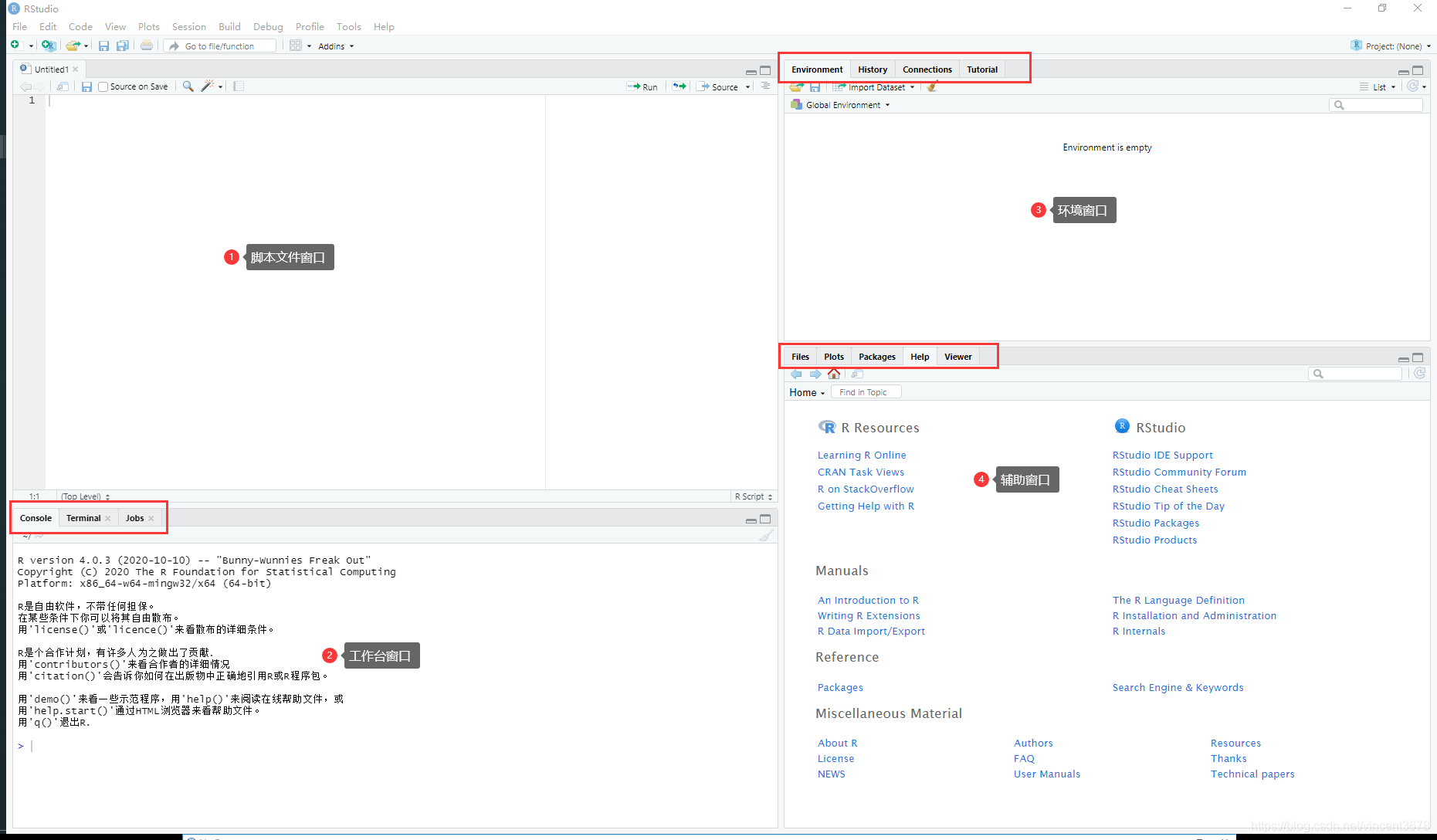Click the Find in Topic field

pyautogui.click(x=866, y=392)
